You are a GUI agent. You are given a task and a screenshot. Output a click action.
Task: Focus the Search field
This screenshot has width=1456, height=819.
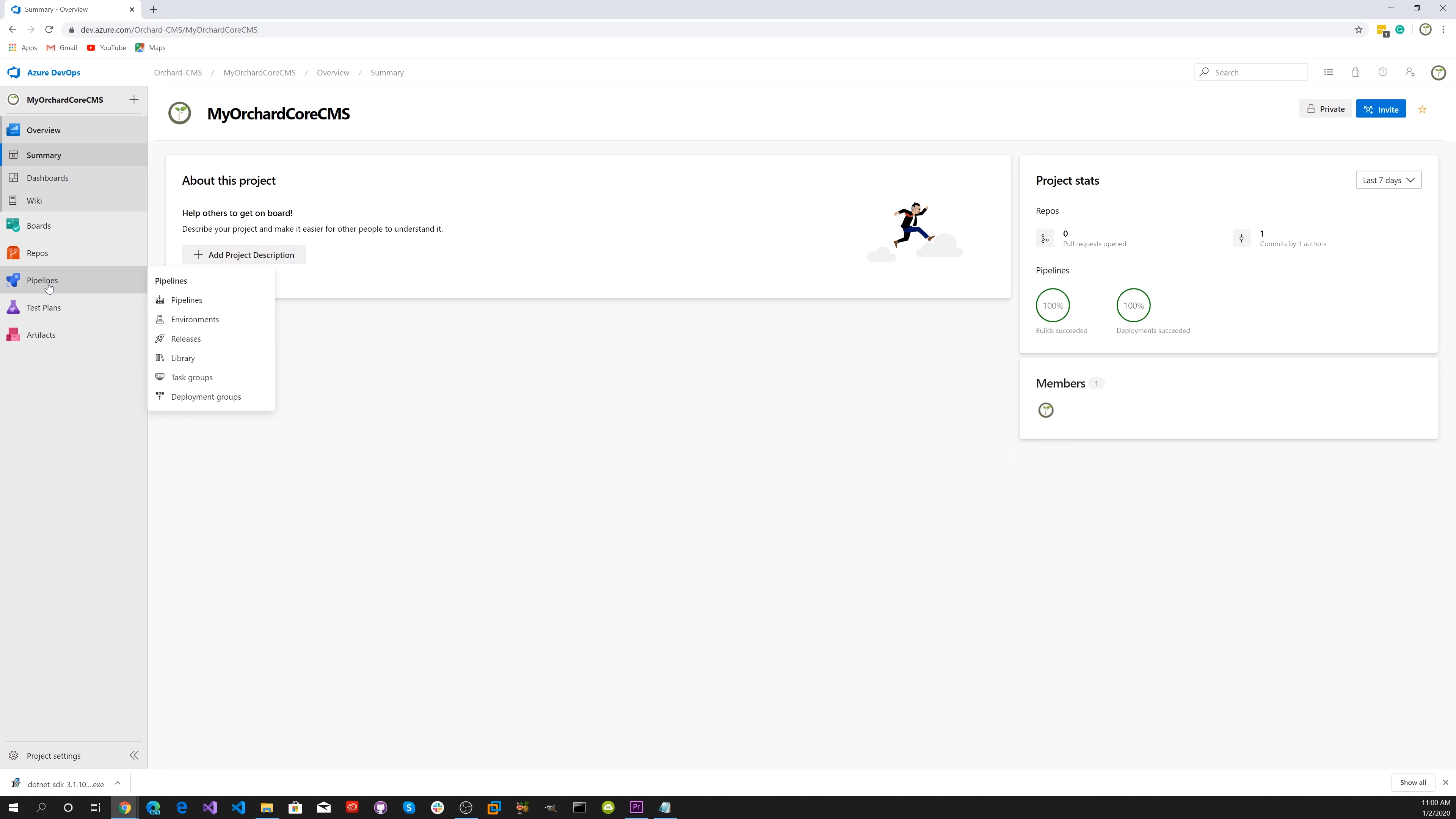(1251, 72)
